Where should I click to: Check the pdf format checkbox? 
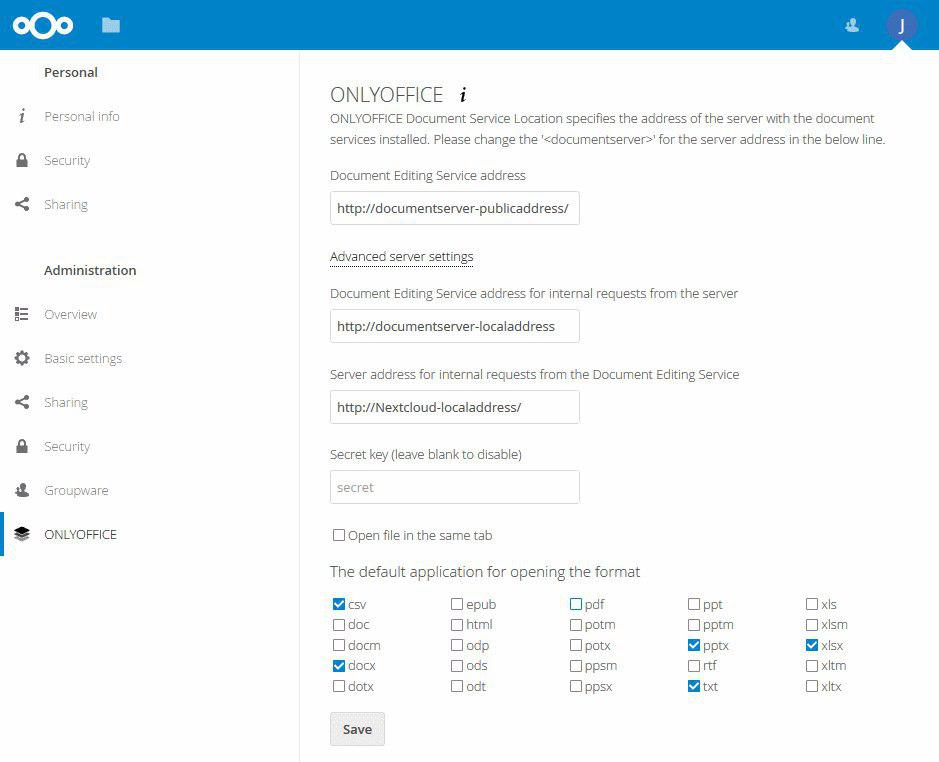click(x=576, y=604)
